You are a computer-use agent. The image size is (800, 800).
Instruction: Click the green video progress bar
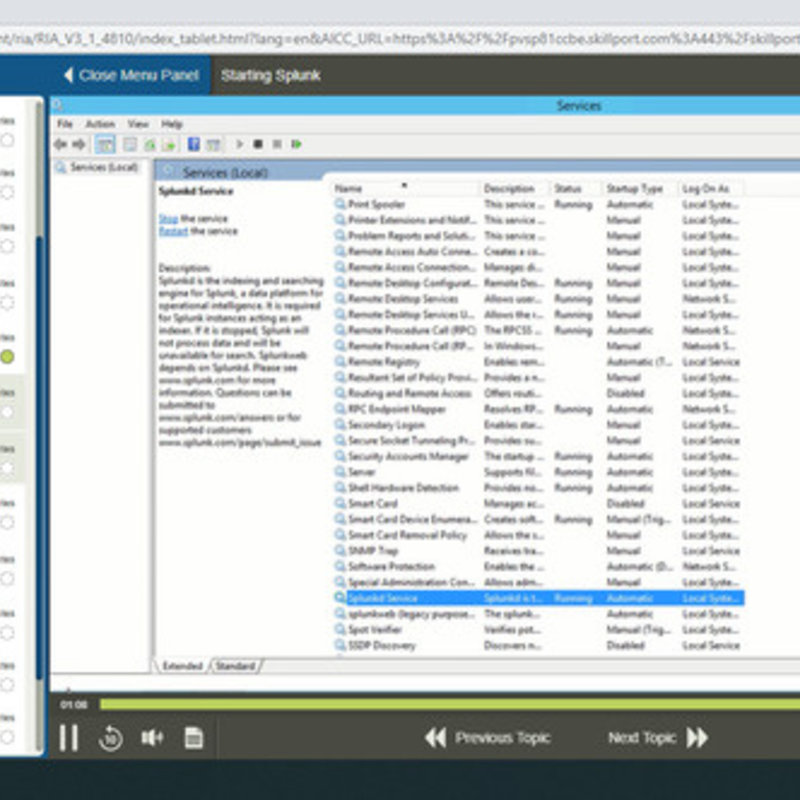449,704
